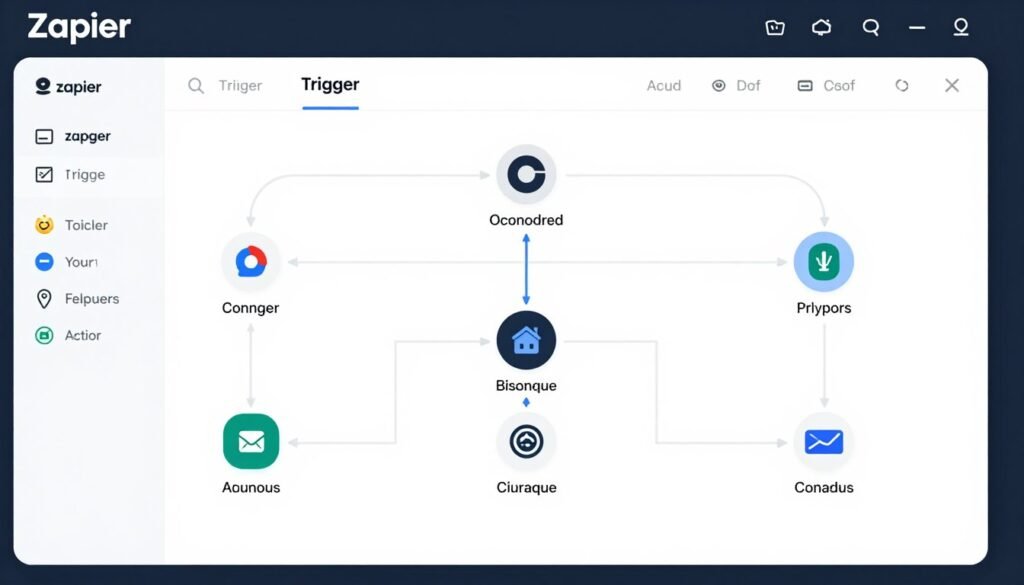1024x585 pixels.
Task: Click the dash icon in top bar
Action: [917, 28]
